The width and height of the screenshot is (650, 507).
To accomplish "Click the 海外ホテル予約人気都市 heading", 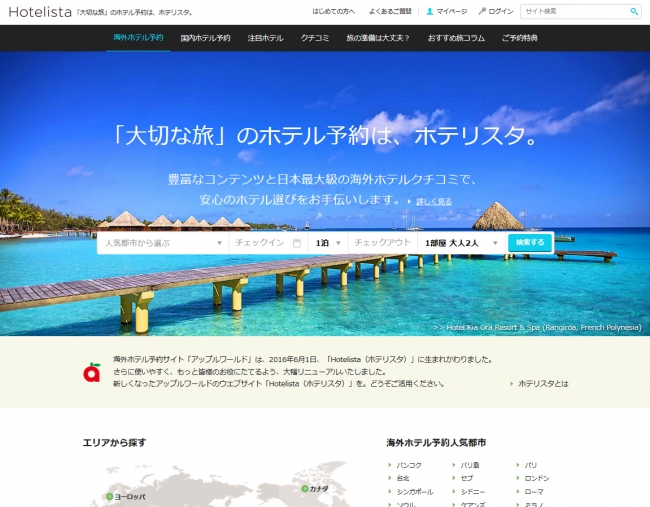I will coord(436,443).
